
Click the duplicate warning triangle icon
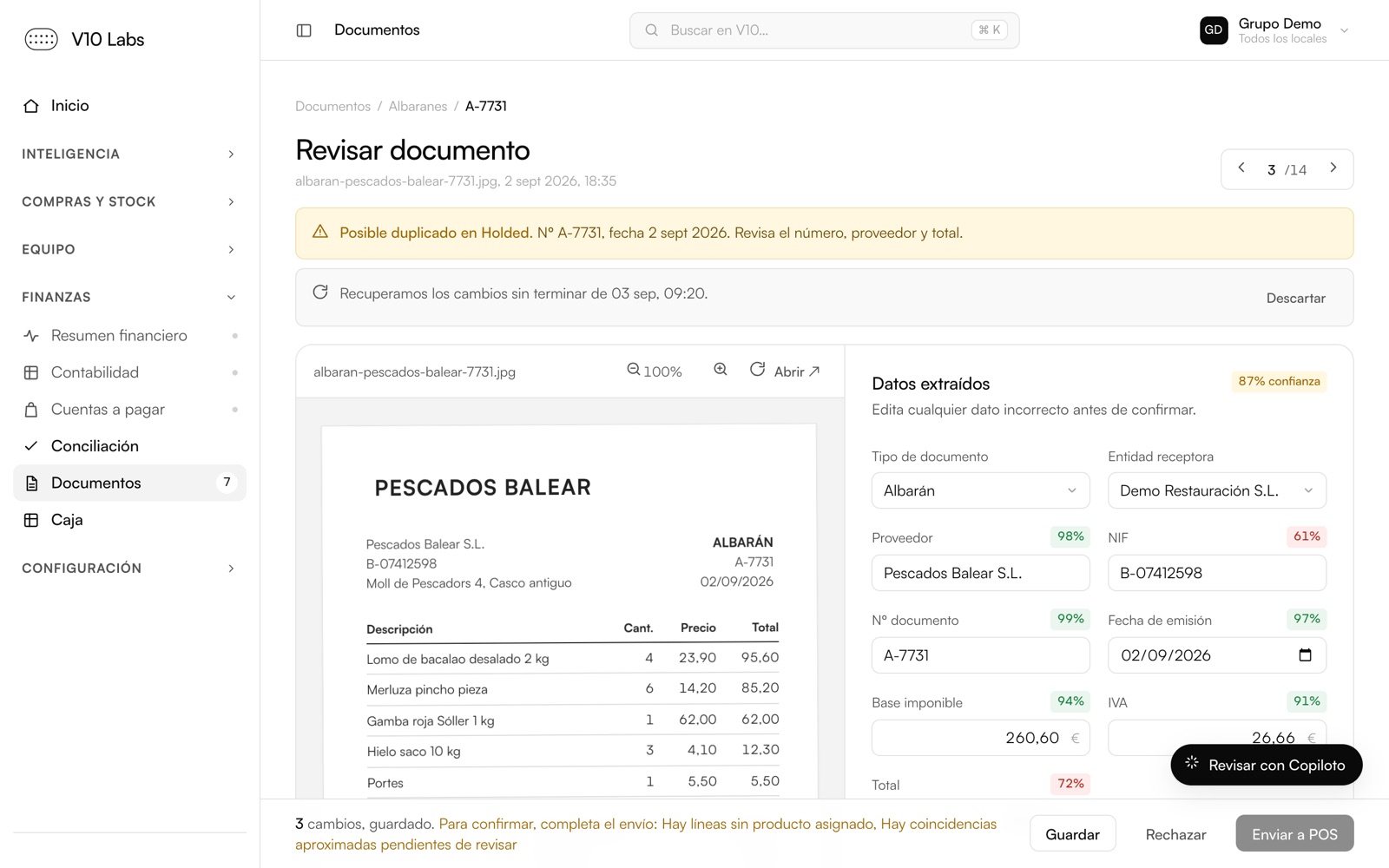point(320,232)
